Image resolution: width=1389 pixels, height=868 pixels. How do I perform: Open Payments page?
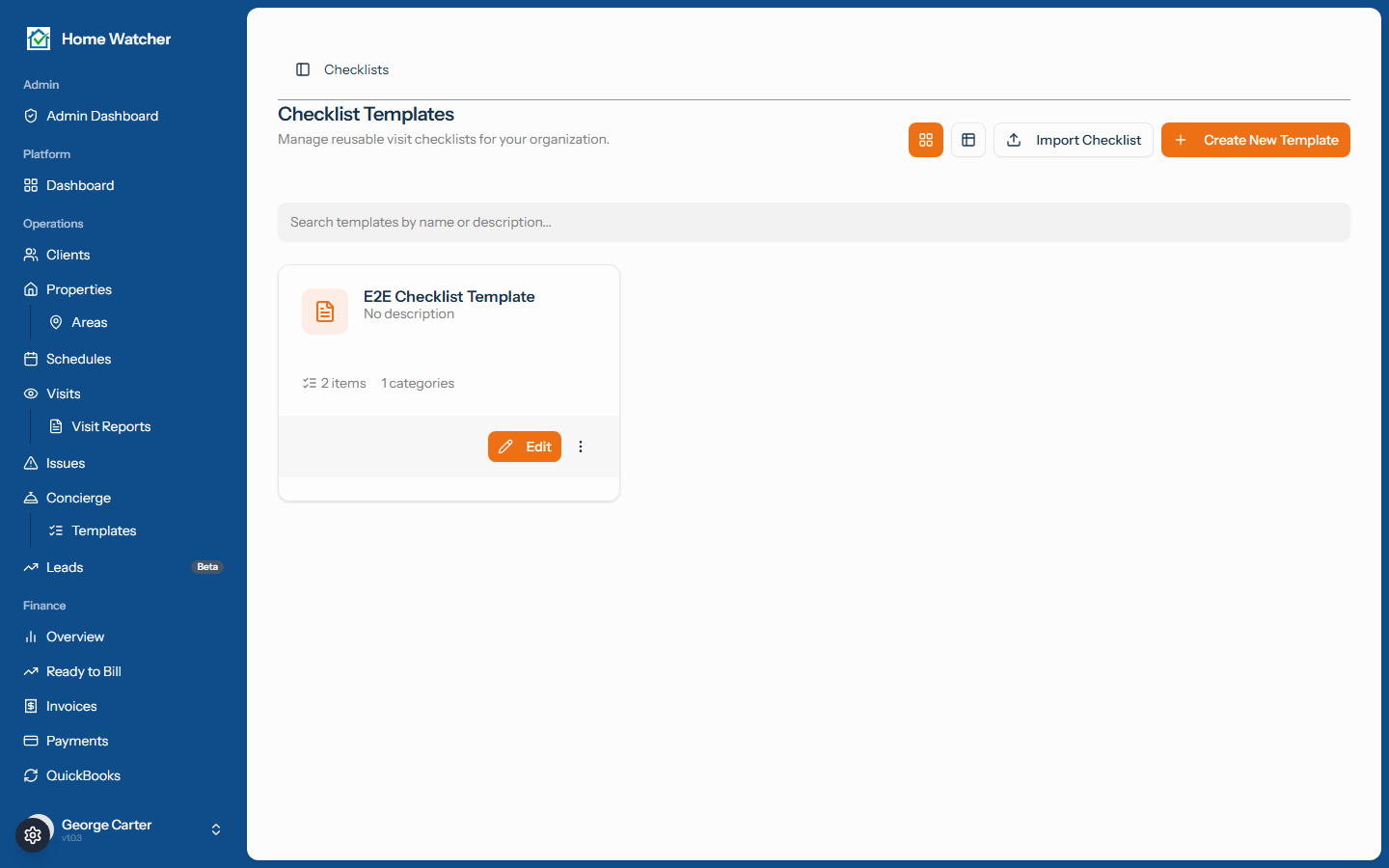(x=123, y=741)
